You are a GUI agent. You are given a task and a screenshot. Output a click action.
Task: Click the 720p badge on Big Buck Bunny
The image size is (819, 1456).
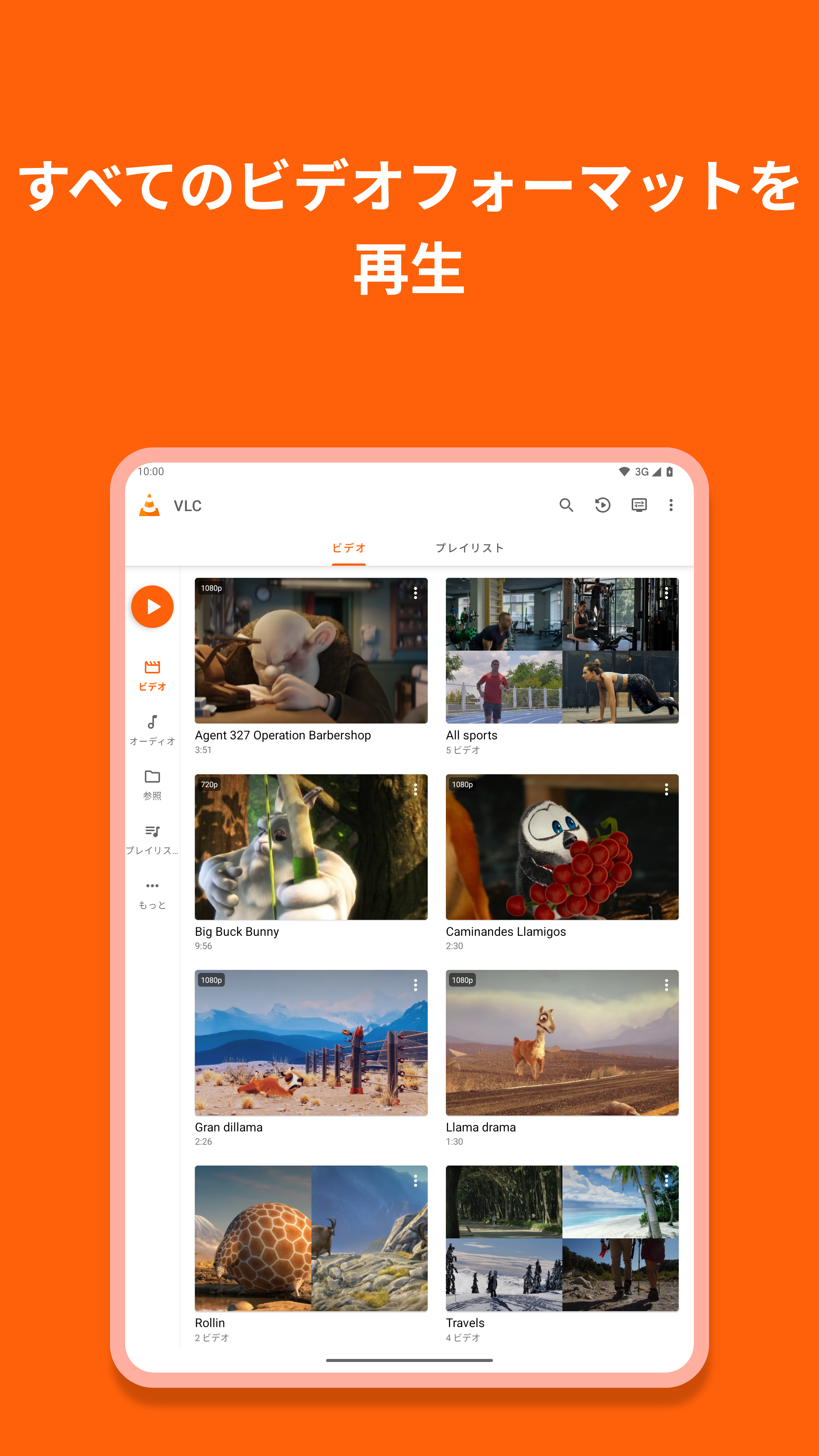pyautogui.click(x=209, y=784)
